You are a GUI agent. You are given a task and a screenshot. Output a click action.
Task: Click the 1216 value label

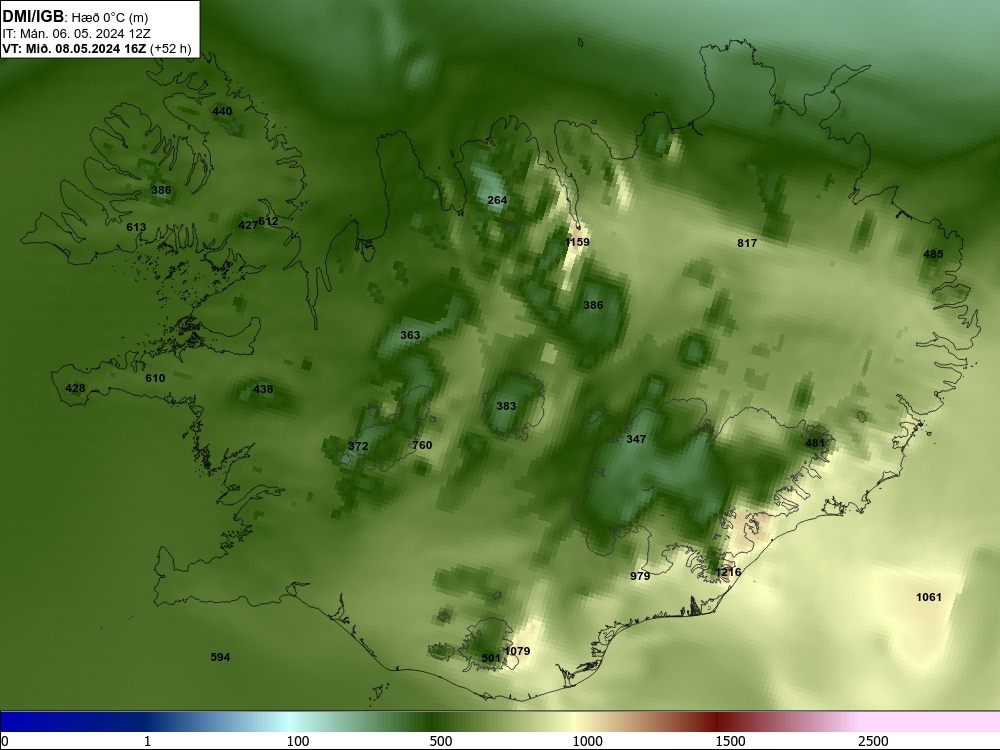(728, 572)
